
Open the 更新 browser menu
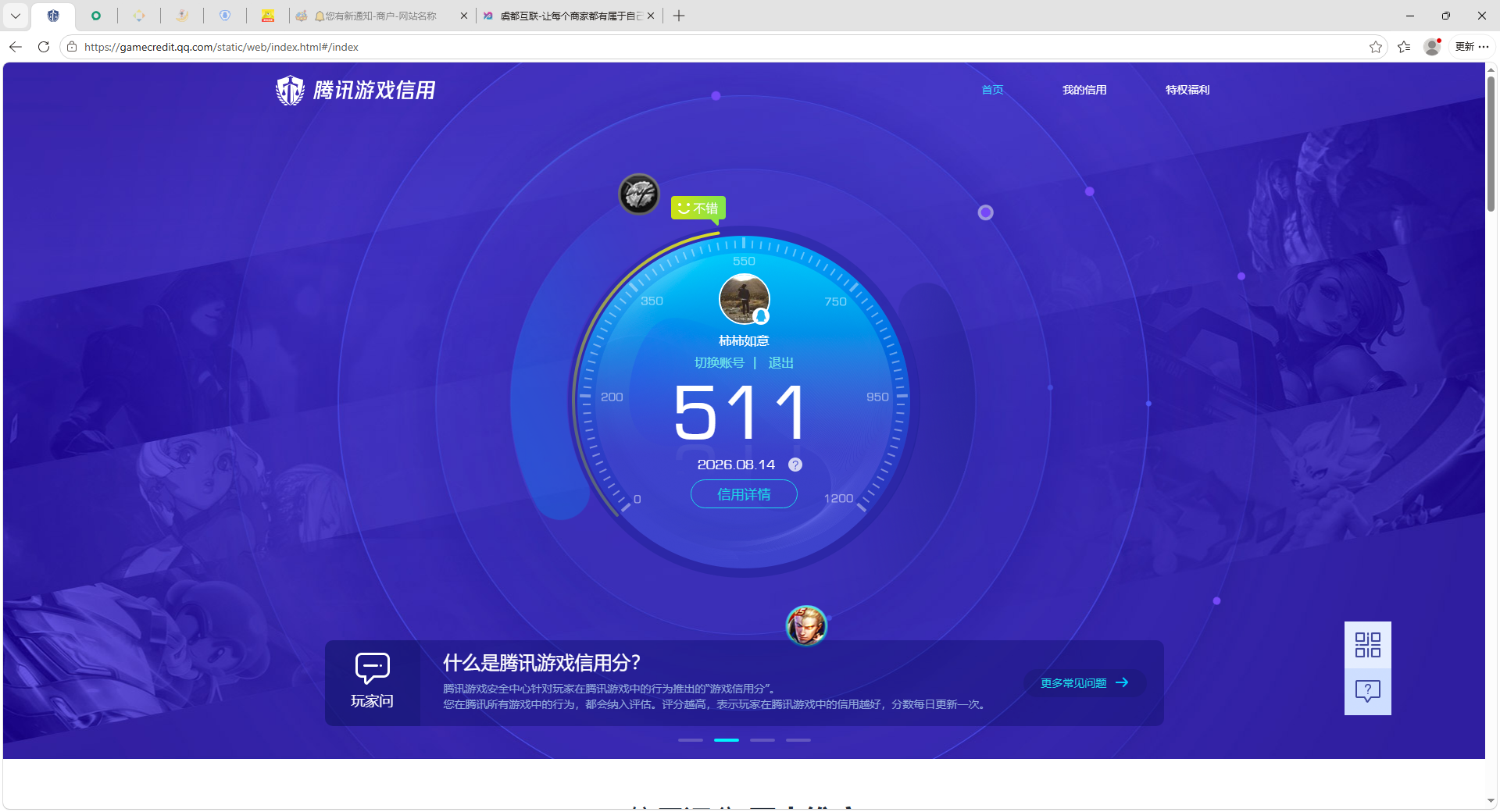pyautogui.click(x=1472, y=47)
